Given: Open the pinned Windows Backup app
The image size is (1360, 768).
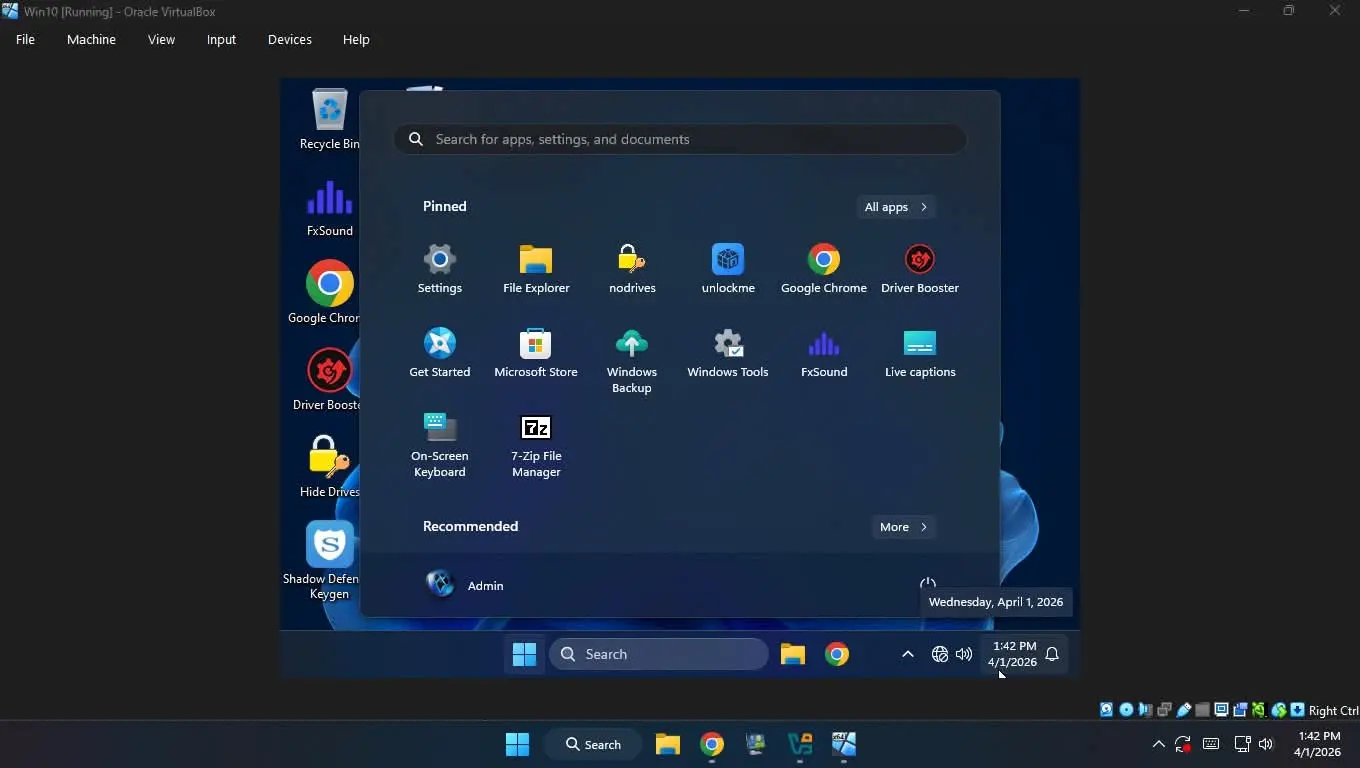Looking at the screenshot, I should [632, 361].
